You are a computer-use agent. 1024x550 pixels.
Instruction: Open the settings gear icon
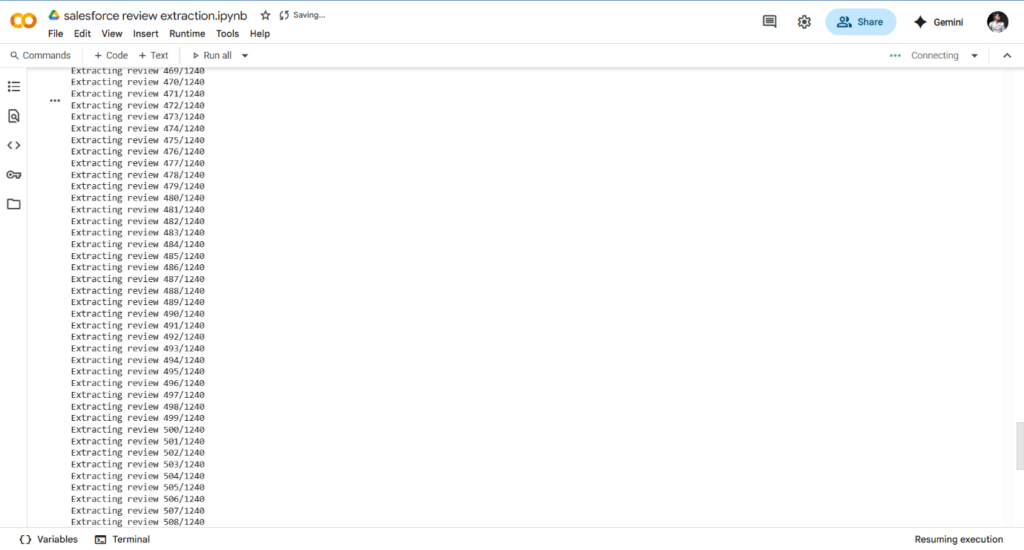coord(804,22)
